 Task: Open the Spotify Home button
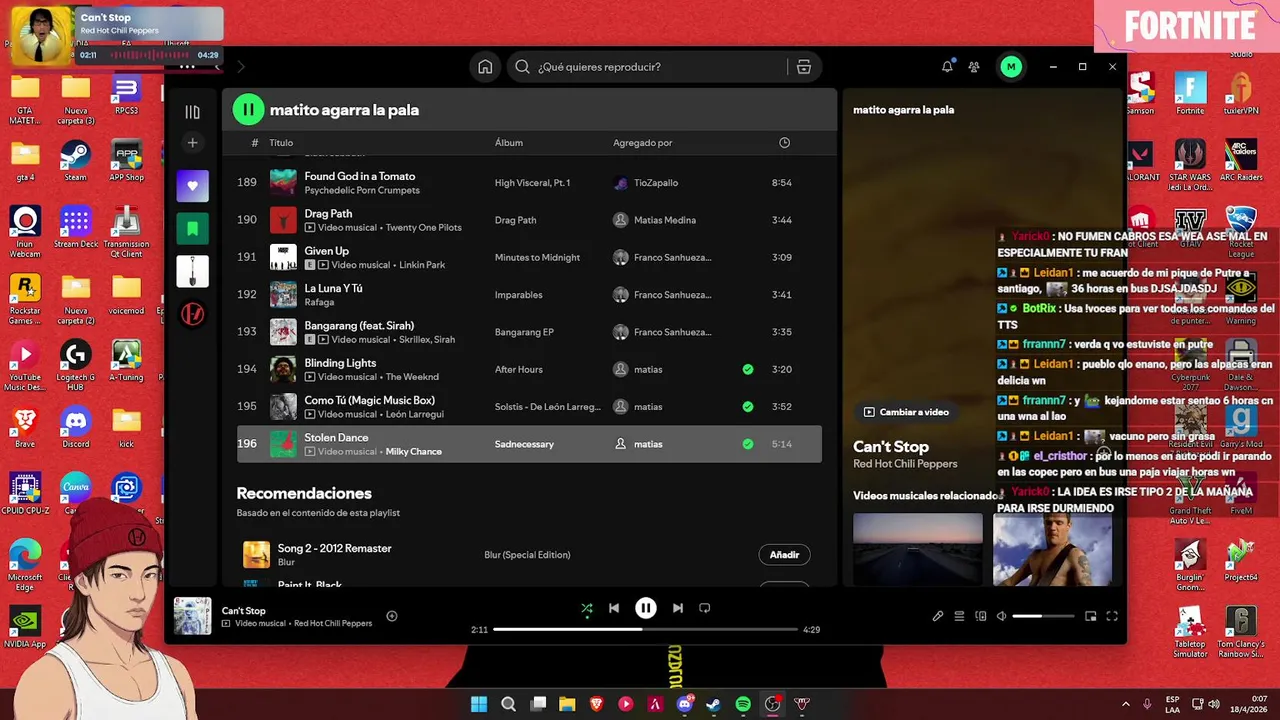click(x=485, y=67)
